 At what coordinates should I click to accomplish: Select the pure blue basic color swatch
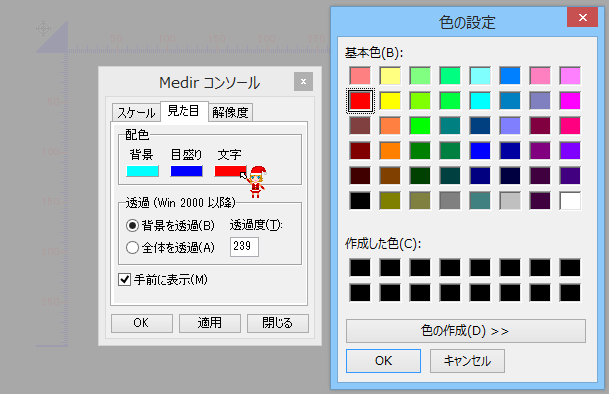(x=480, y=151)
